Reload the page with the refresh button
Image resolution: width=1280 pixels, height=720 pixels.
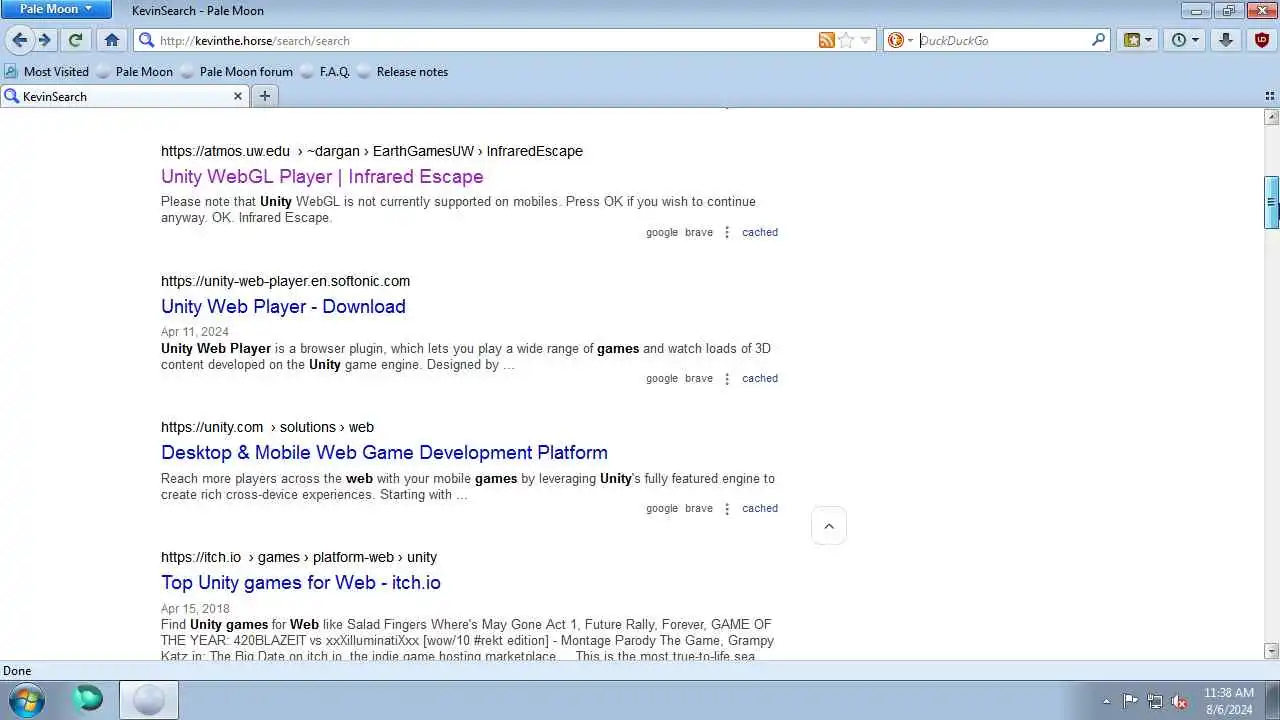(x=75, y=40)
